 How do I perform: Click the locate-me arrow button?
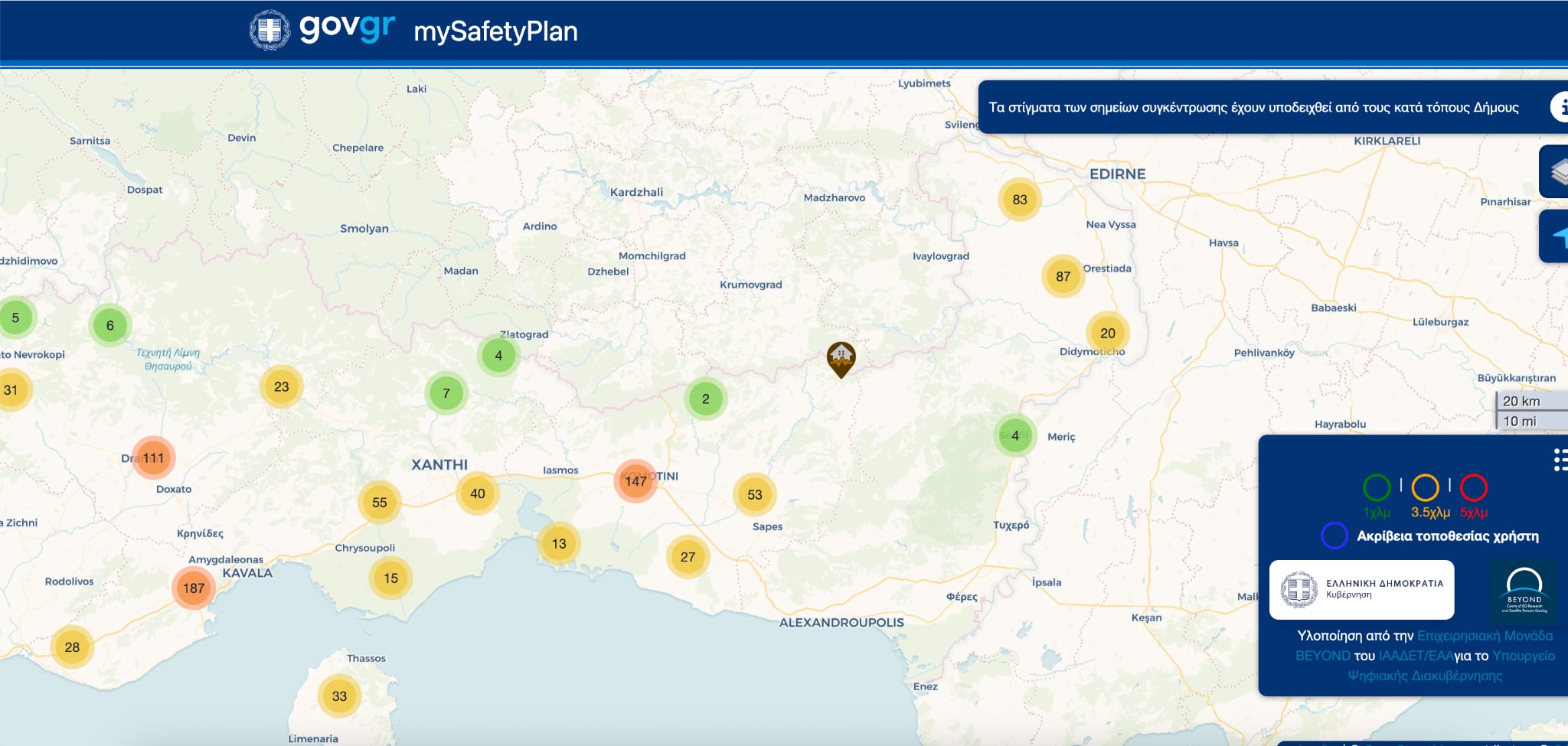(1556, 236)
